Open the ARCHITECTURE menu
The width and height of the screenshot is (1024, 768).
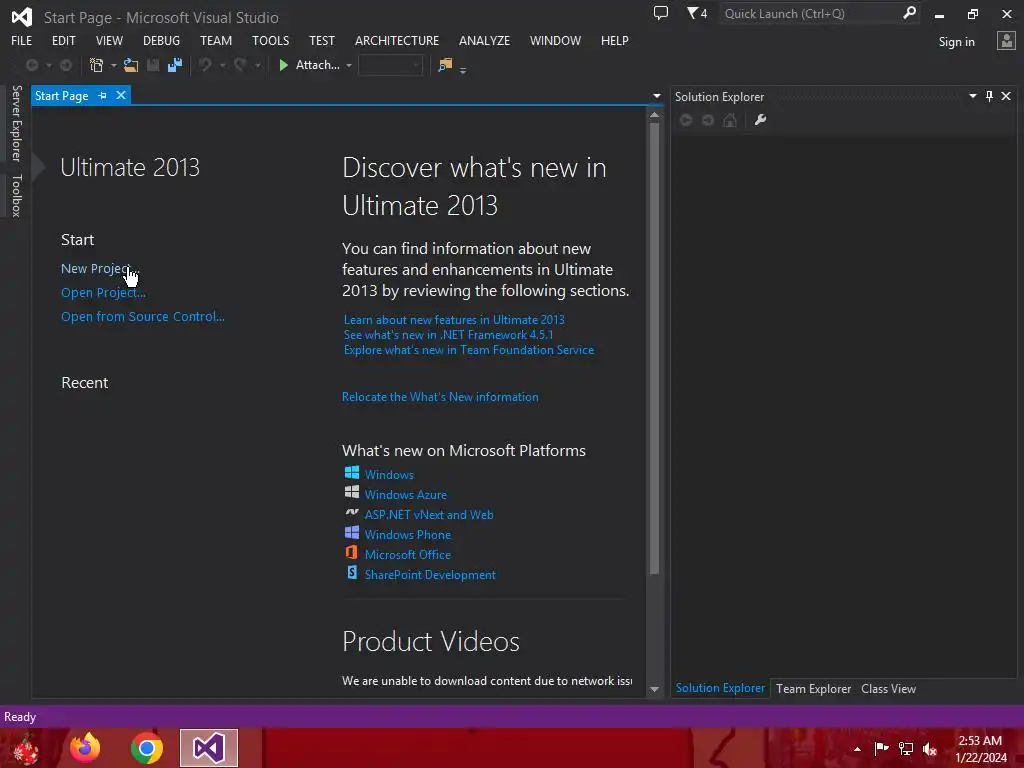[397, 40]
